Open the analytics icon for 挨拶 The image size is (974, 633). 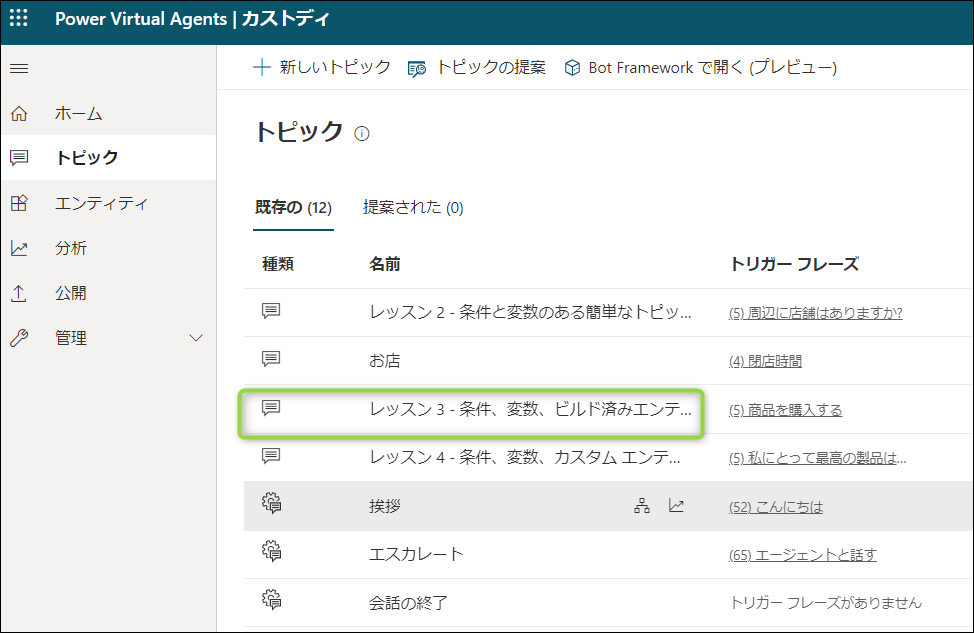click(x=676, y=506)
